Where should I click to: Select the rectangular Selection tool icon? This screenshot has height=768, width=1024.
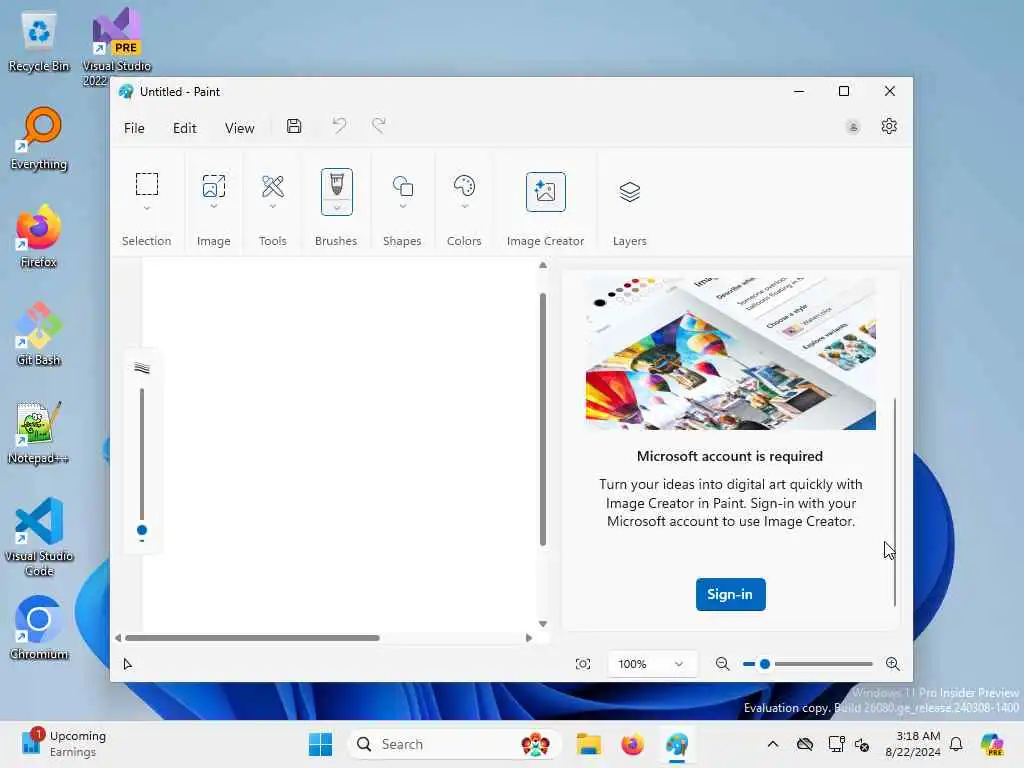147,184
